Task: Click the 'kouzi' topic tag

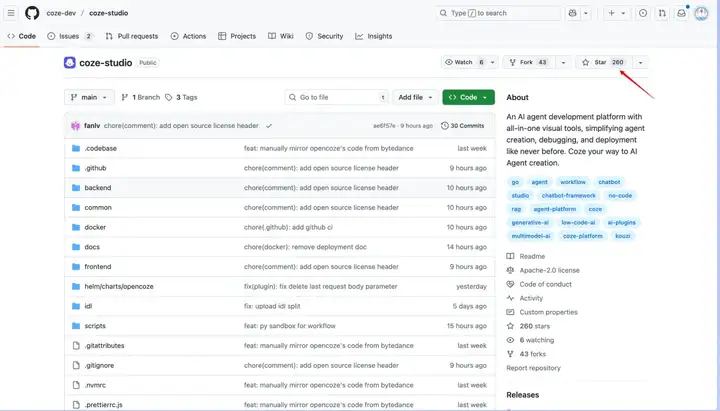Action: 623,236
